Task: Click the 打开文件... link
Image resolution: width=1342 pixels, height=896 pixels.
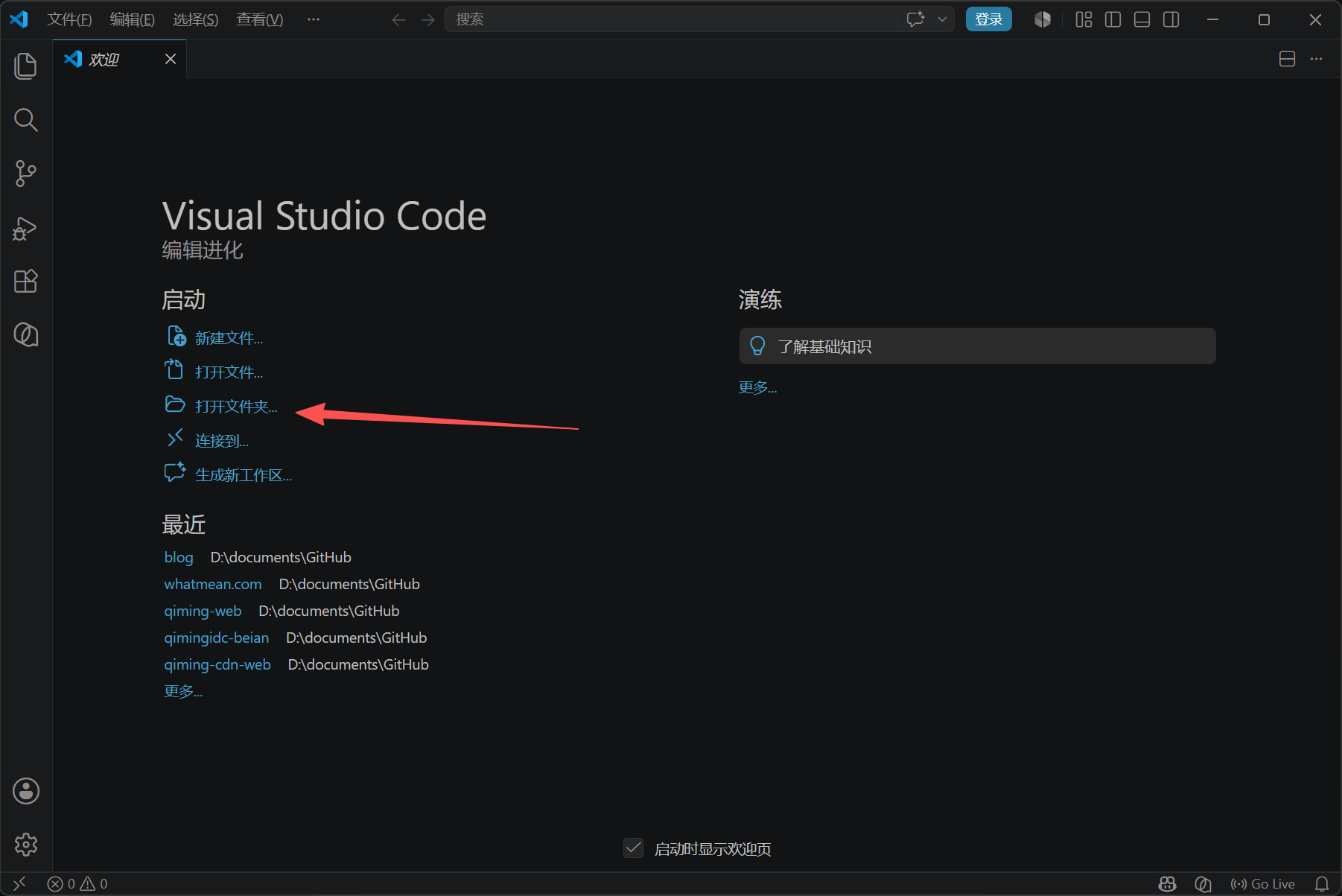Action: (x=229, y=372)
